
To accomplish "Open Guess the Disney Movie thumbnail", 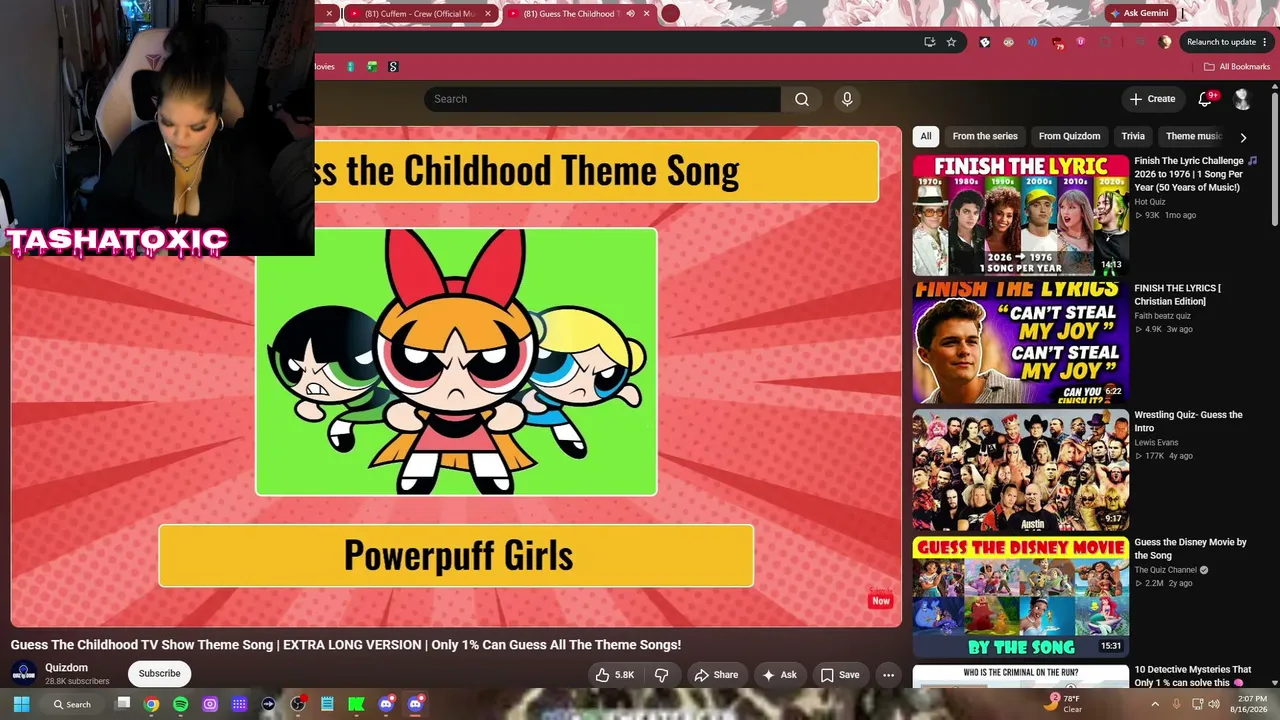I will coord(1020,597).
